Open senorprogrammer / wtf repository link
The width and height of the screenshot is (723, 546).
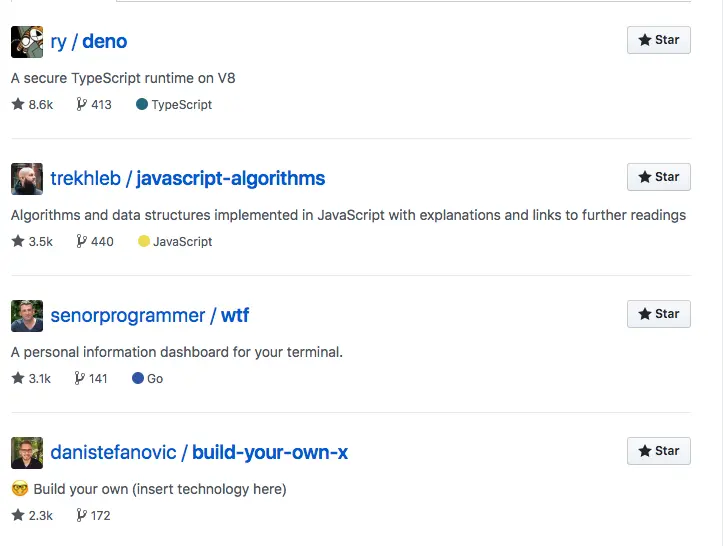coord(150,316)
